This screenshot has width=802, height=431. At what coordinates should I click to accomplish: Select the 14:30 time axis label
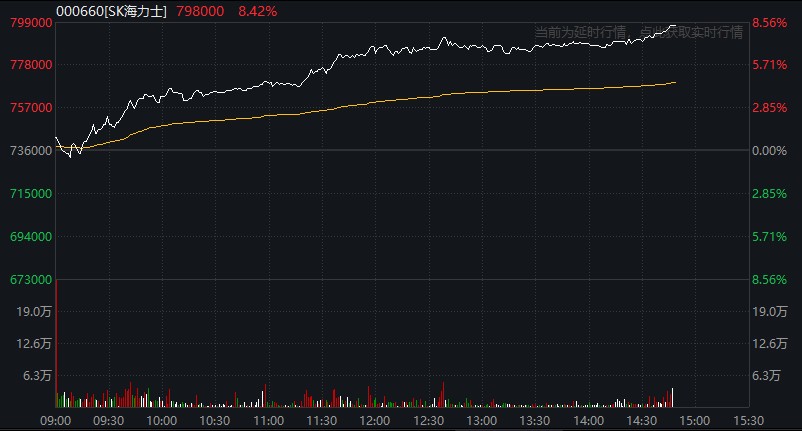click(642, 421)
